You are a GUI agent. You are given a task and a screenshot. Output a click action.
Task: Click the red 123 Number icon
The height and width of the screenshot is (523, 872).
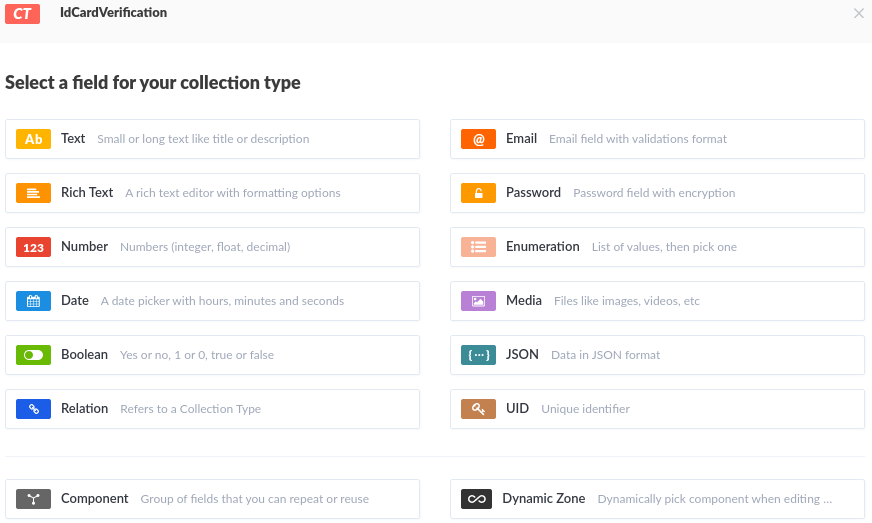34,247
